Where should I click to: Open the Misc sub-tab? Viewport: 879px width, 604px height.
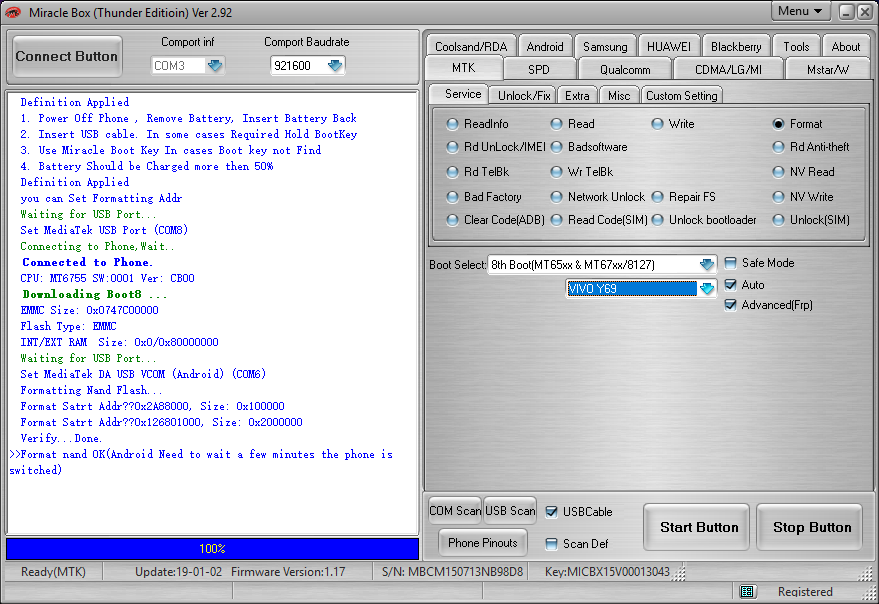pyautogui.click(x=619, y=96)
